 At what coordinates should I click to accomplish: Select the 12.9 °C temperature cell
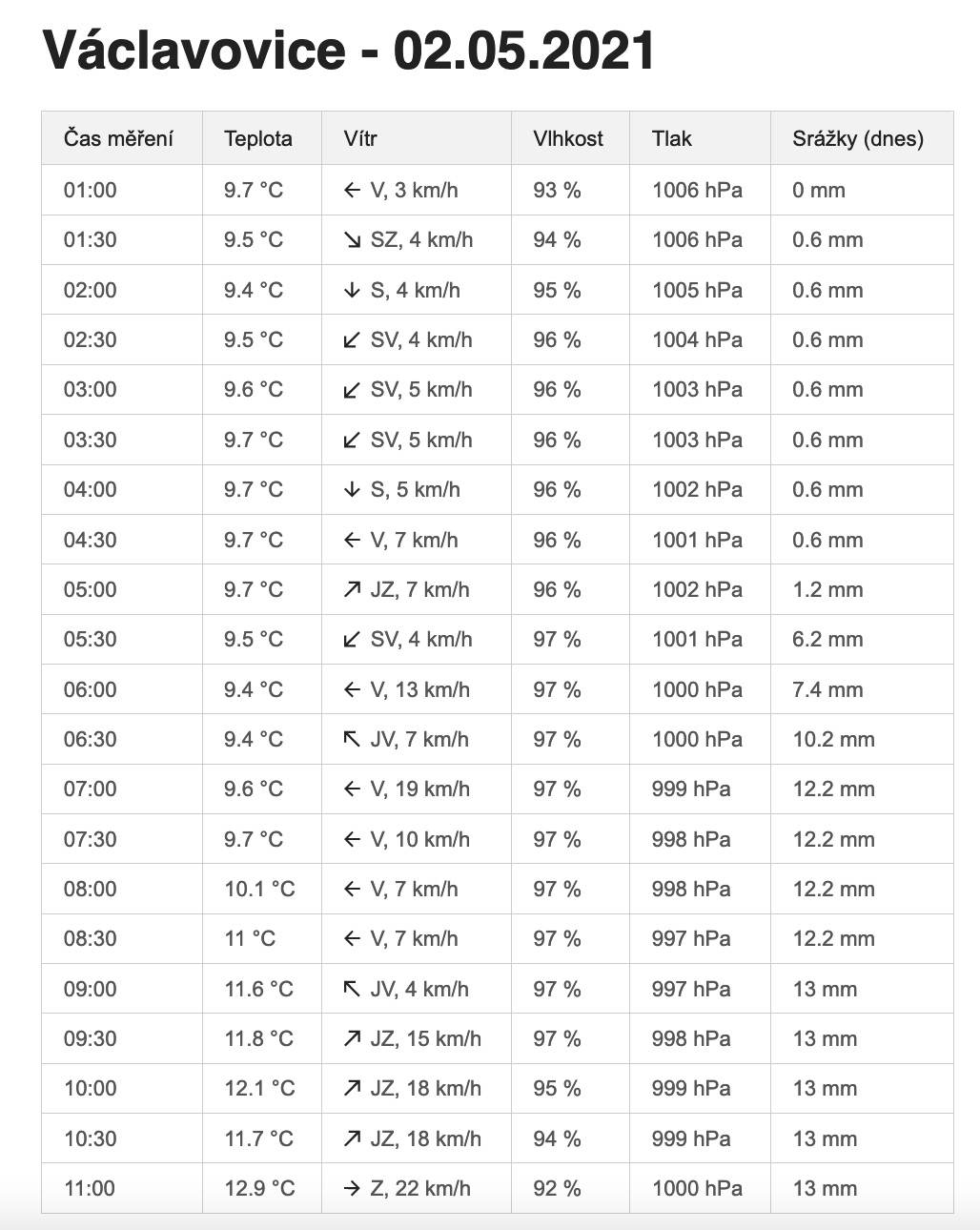click(x=262, y=1189)
